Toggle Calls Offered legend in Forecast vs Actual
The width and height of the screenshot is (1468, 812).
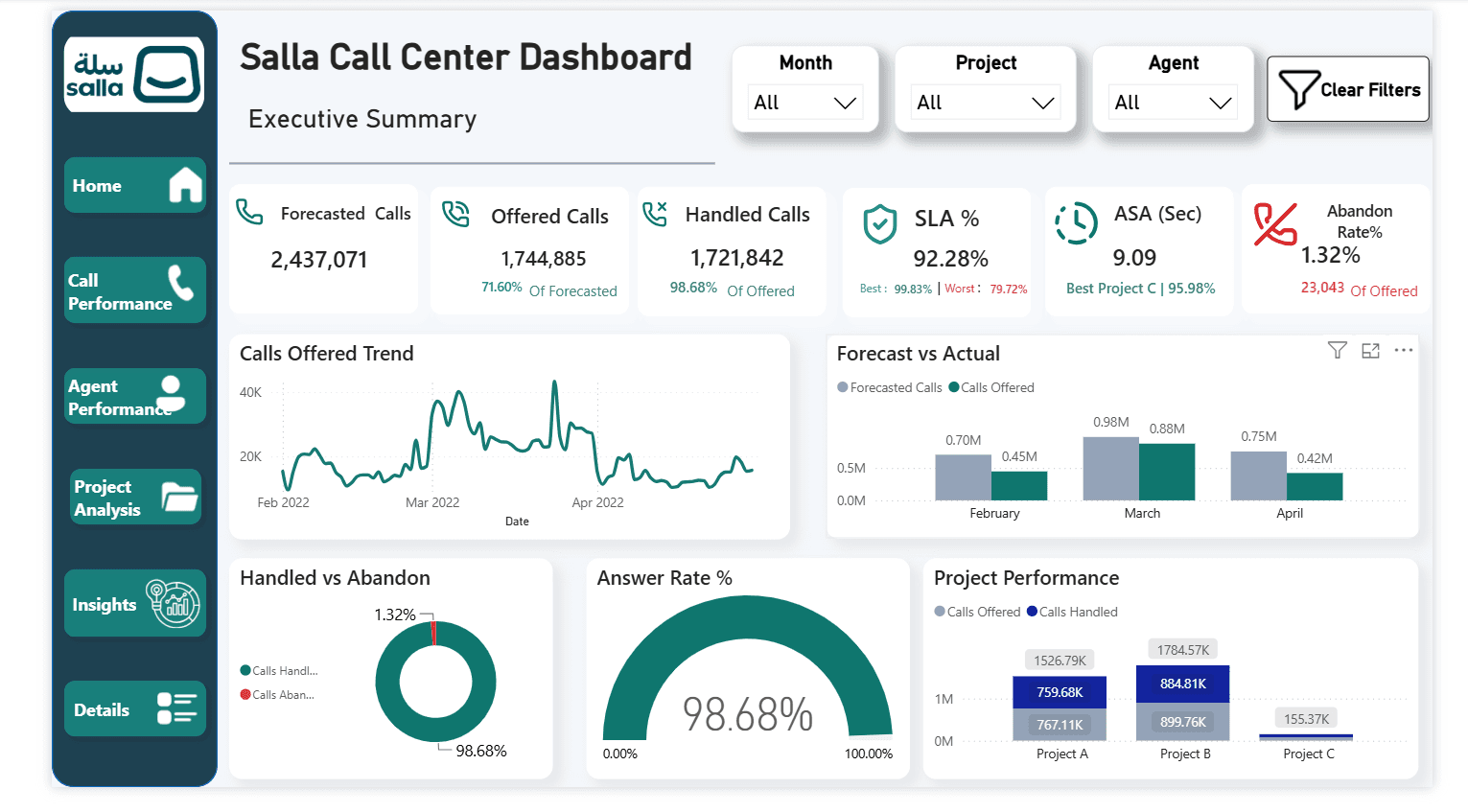991,387
